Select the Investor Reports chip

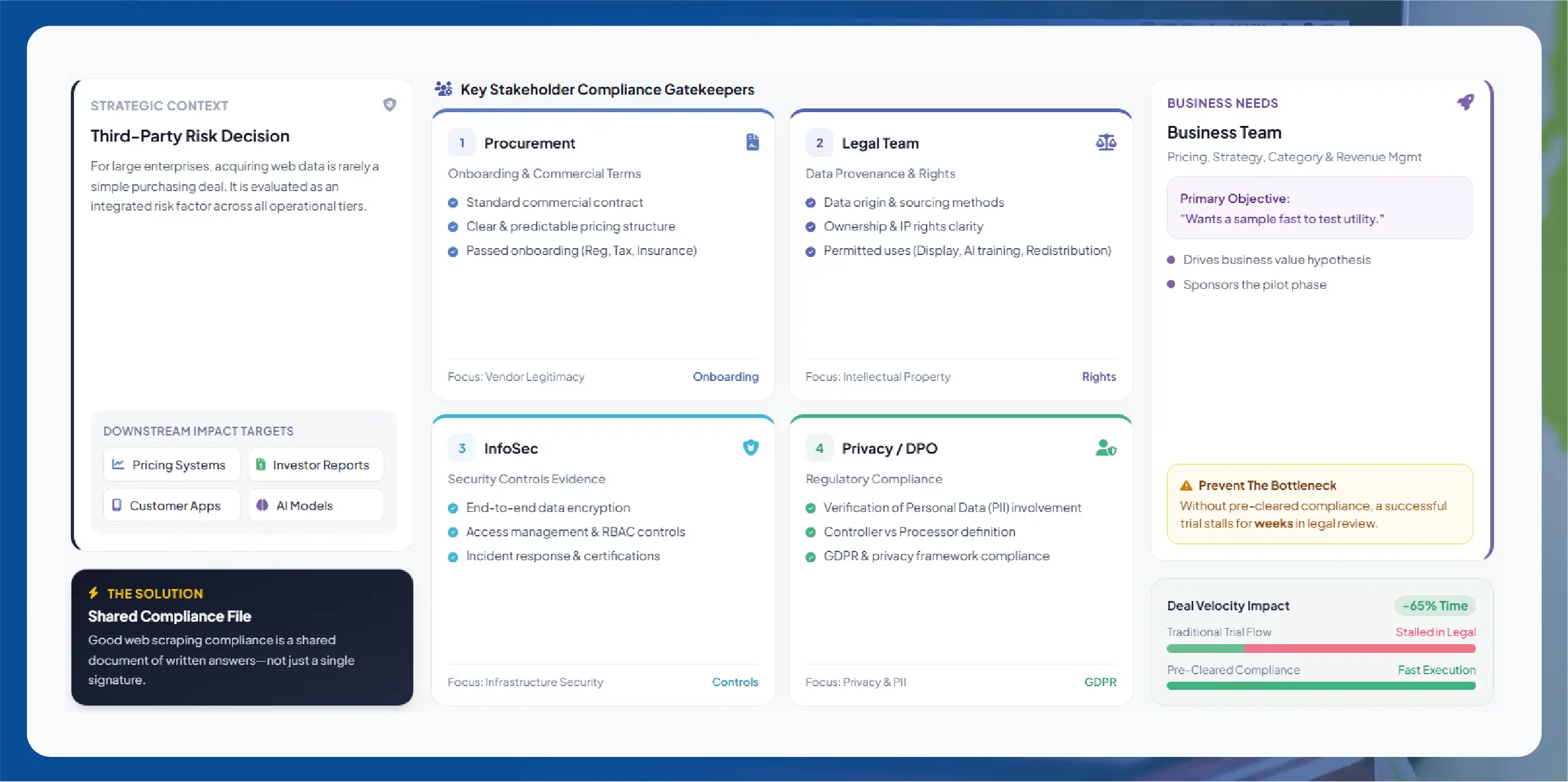tap(316, 465)
